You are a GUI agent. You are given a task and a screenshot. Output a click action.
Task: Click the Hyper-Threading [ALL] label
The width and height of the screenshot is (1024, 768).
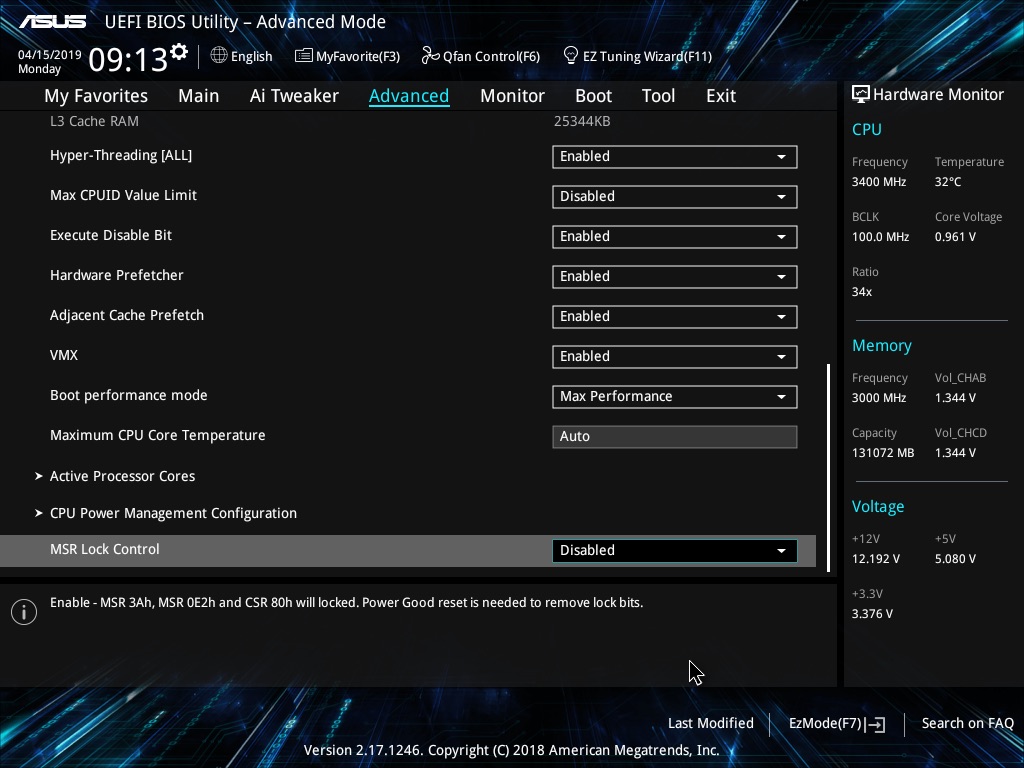[x=121, y=155]
